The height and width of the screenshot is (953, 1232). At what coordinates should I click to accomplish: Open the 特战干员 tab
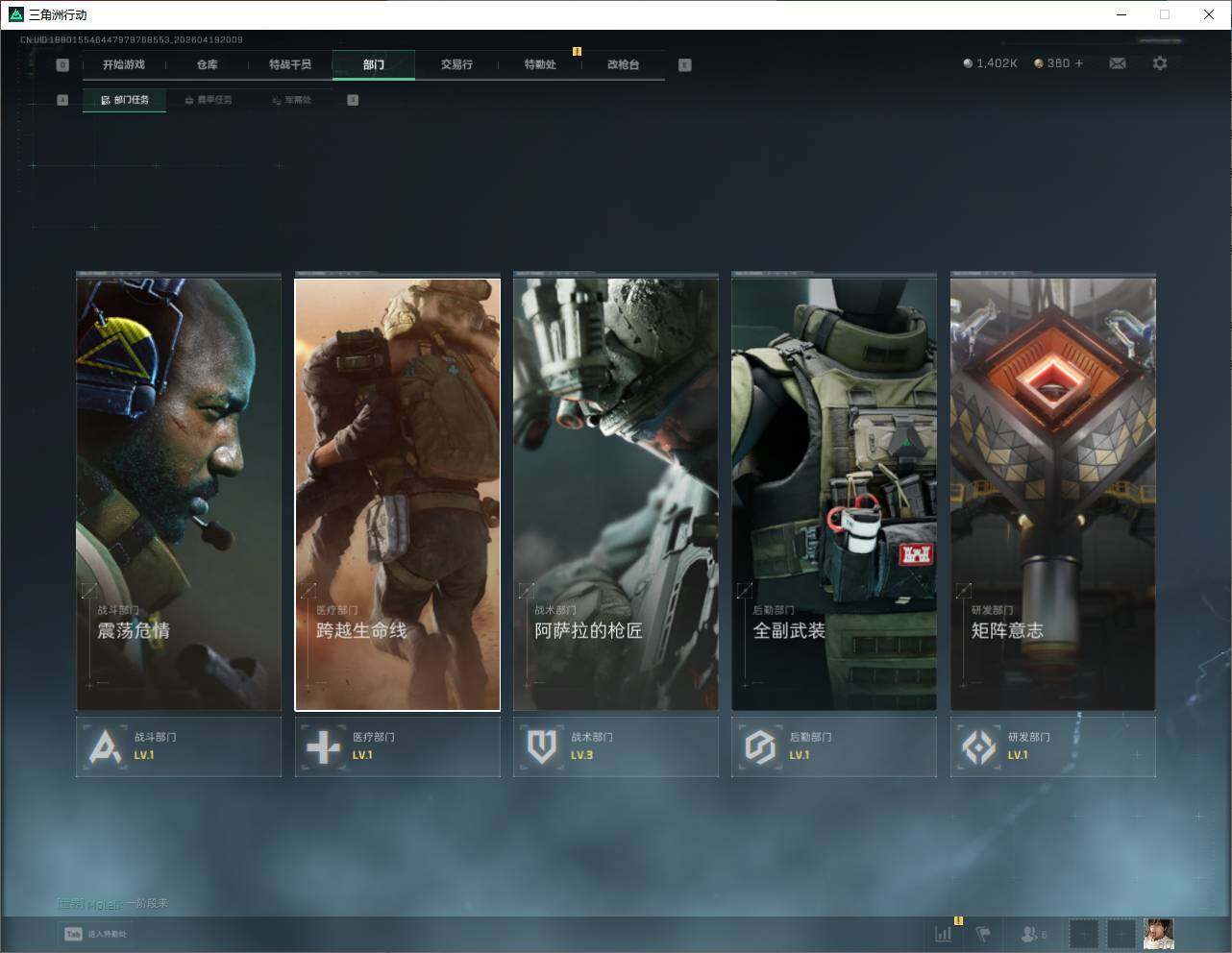point(290,64)
